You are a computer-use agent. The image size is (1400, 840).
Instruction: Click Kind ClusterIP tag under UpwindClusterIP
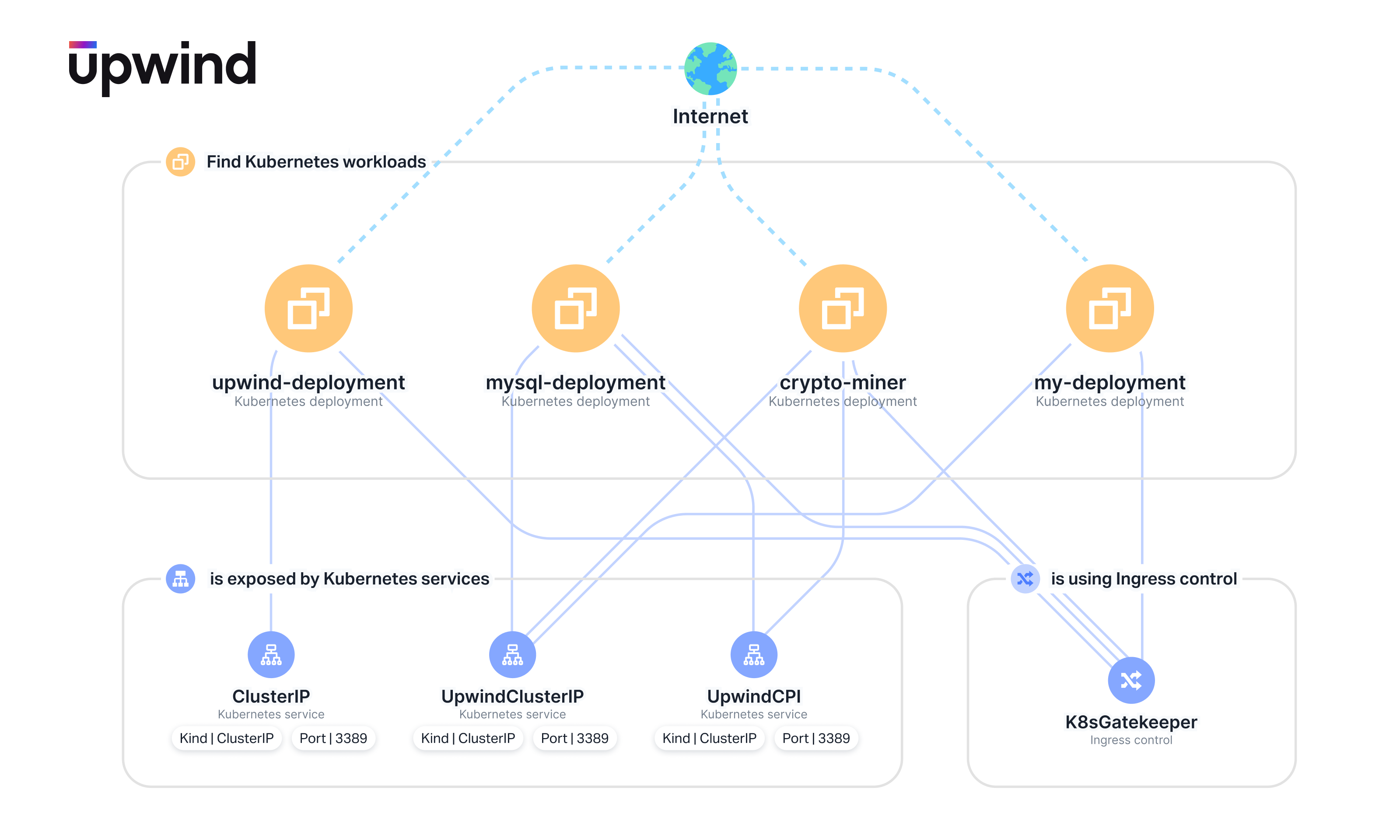468,738
